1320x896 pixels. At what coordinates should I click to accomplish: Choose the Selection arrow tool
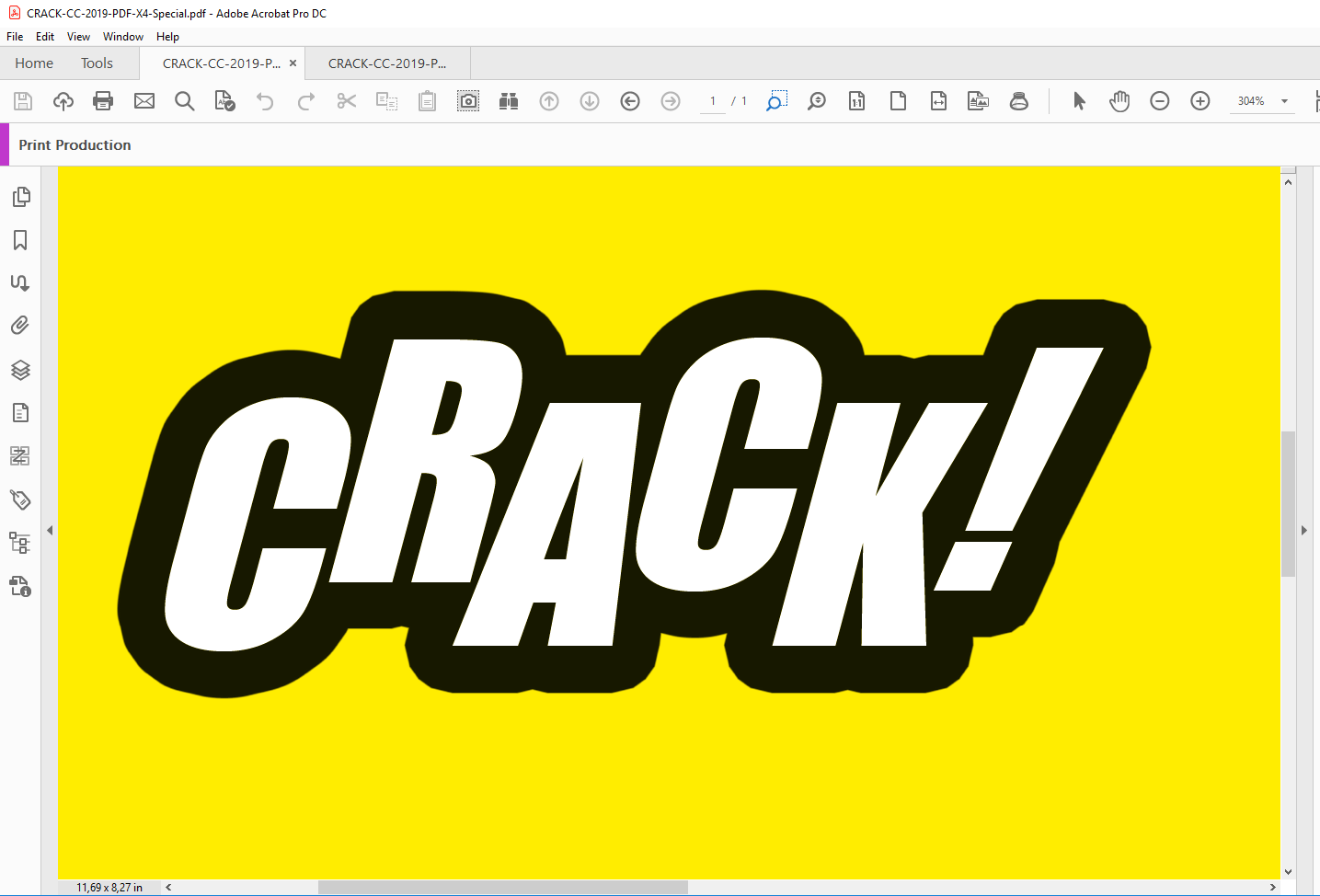(x=1079, y=101)
